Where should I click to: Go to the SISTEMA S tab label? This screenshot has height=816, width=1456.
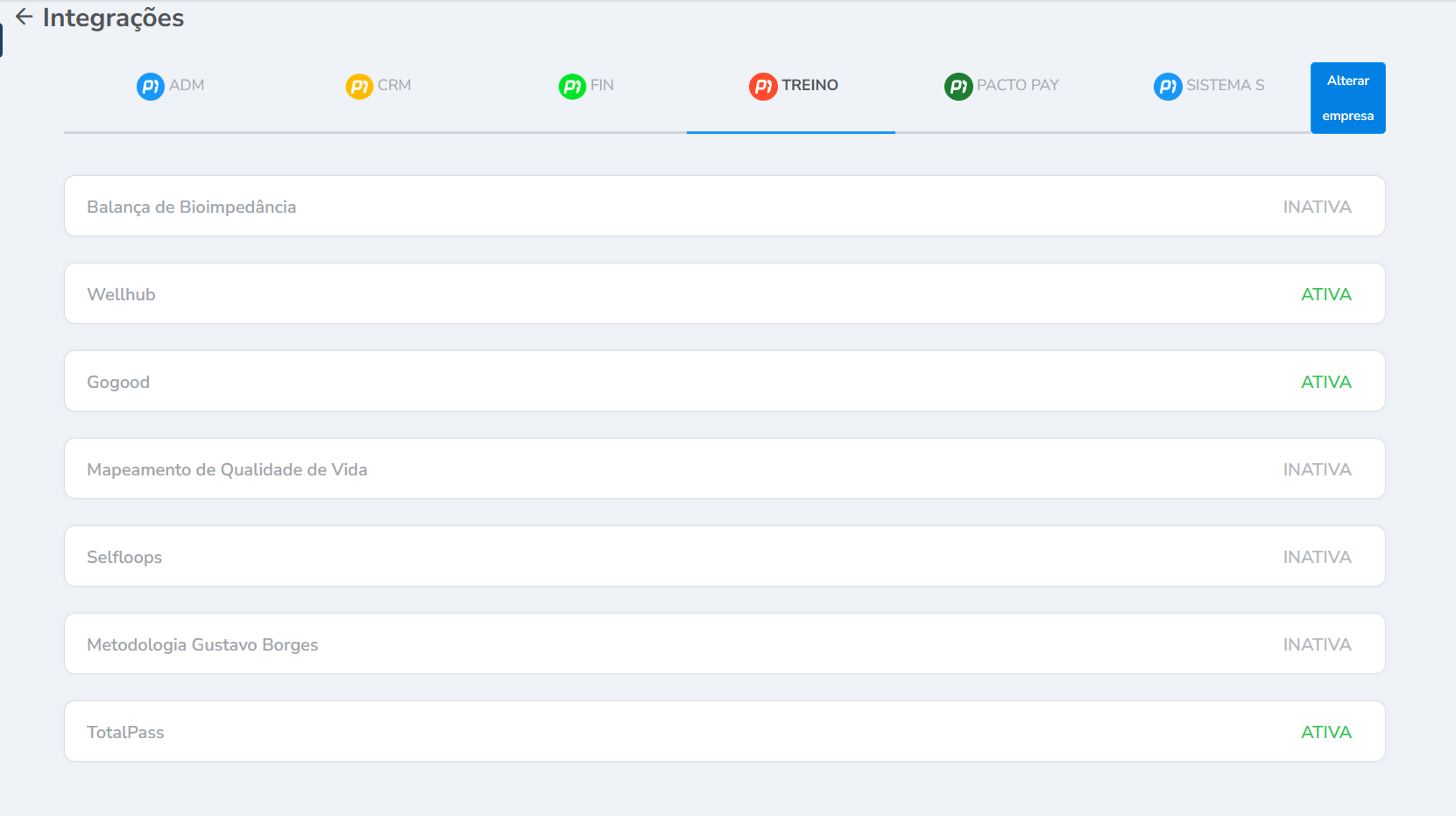pyautogui.click(x=1225, y=85)
